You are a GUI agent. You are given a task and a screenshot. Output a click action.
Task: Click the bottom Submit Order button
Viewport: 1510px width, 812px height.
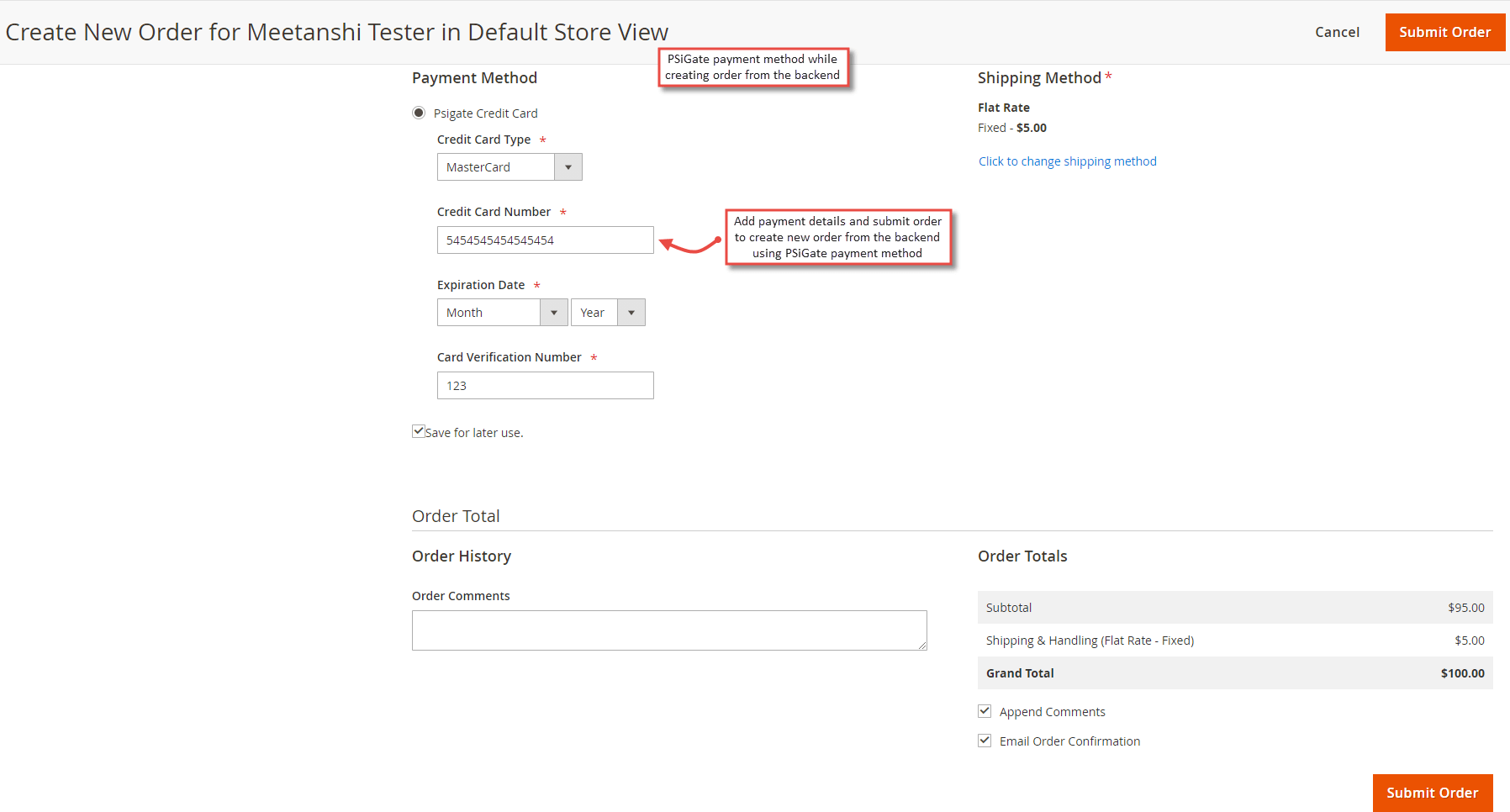tap(1432, 792)
